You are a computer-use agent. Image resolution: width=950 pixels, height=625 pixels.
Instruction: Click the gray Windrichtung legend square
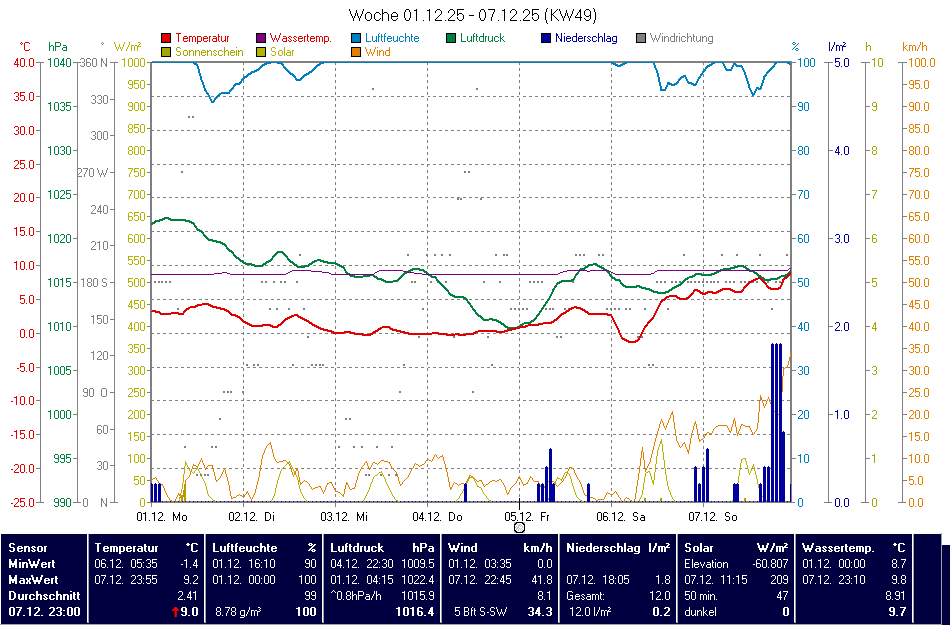click(x=641, y=38)
